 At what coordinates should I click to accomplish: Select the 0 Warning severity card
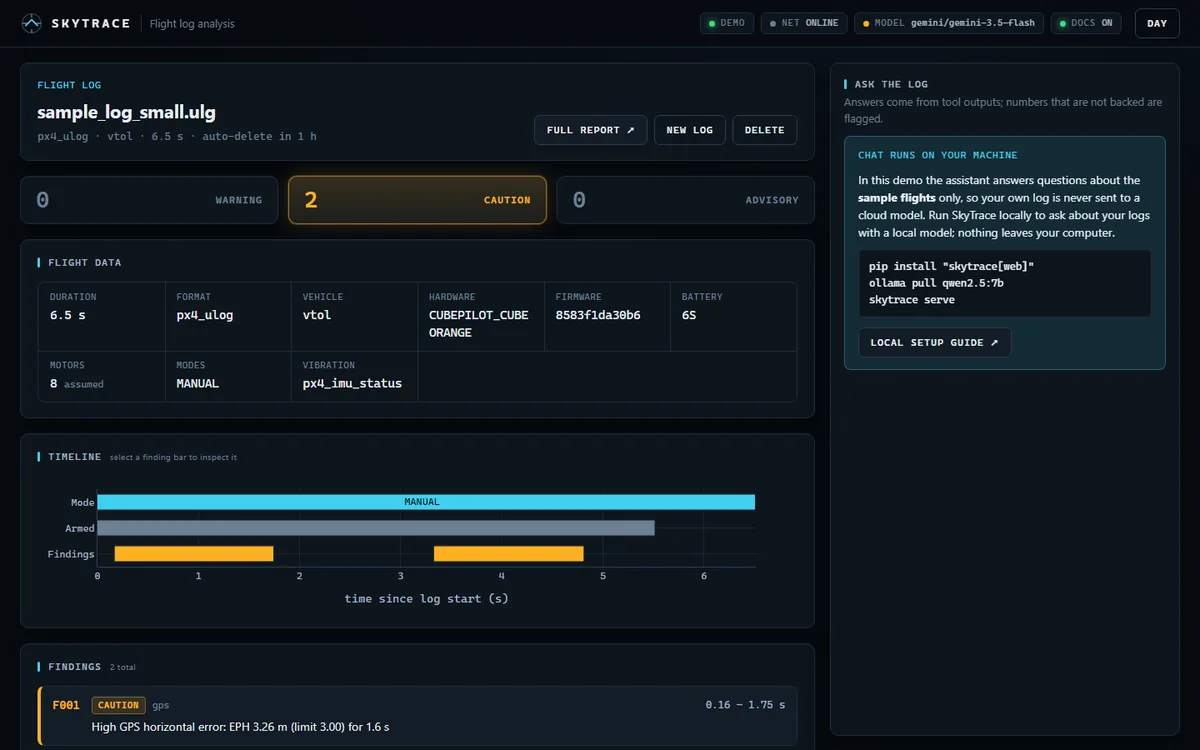[149, 200]
